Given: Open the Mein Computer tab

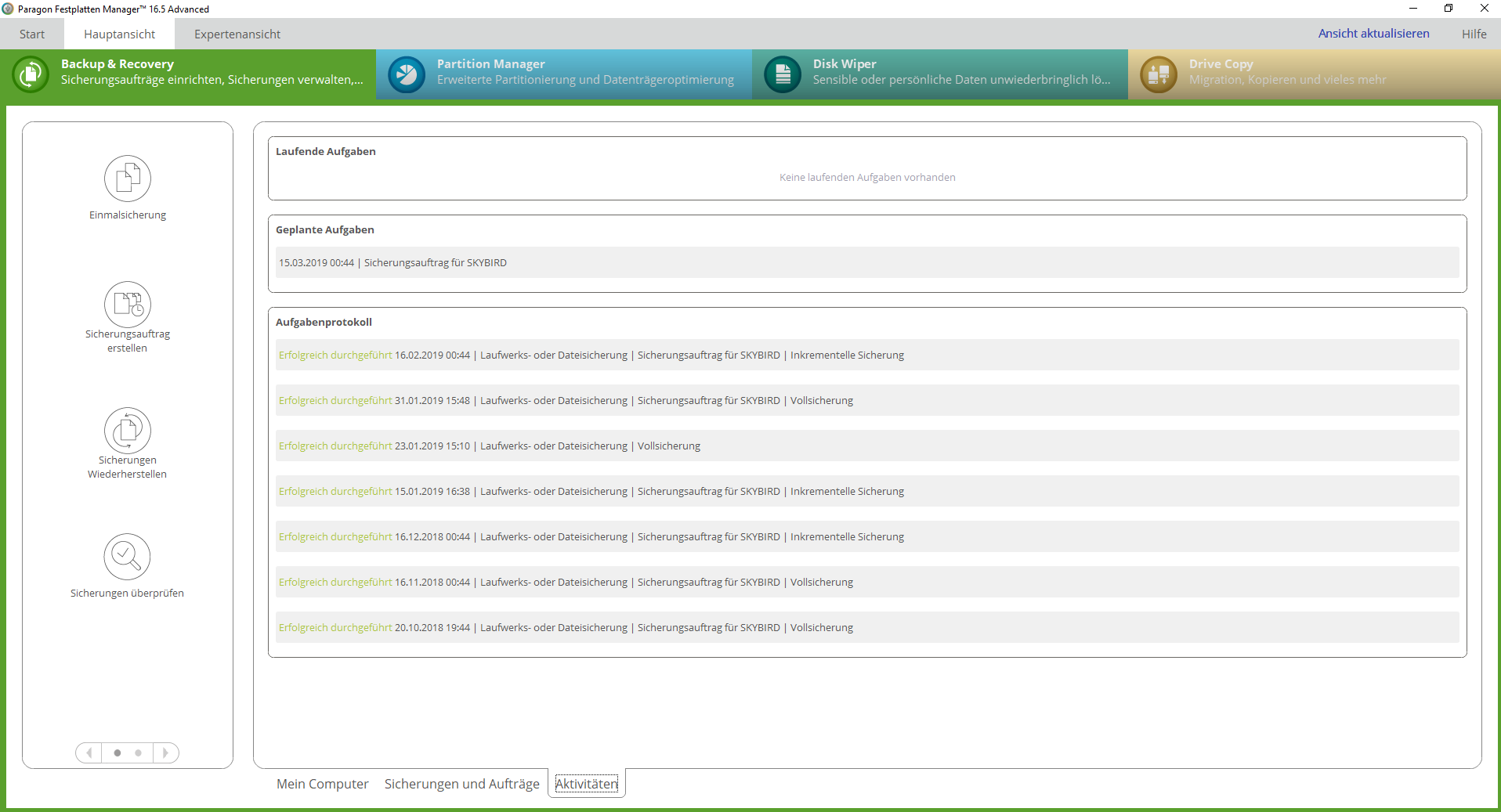Looking at the screenshot, I should click(x=322, y=784).
